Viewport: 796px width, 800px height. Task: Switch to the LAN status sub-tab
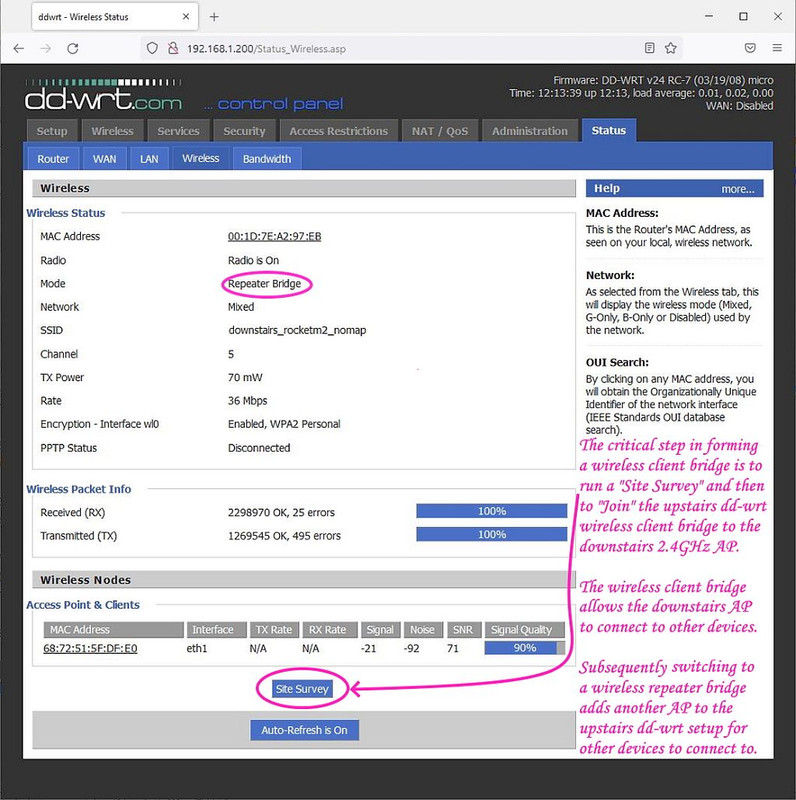coord(149,159)
